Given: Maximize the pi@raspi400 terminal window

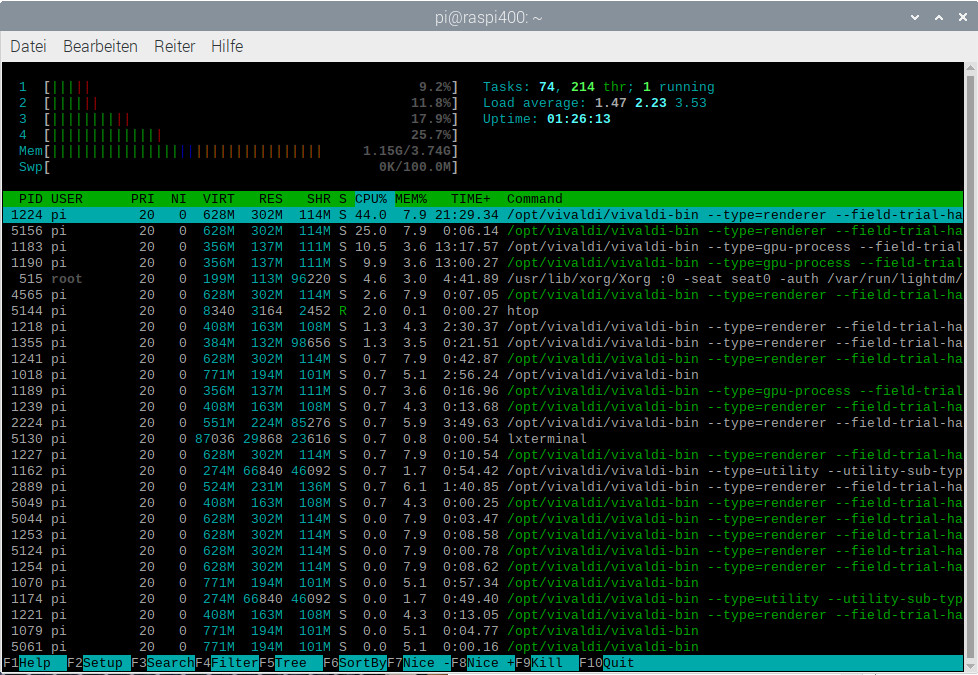Looking at the screenshot, I should click(x=939, y=17).
